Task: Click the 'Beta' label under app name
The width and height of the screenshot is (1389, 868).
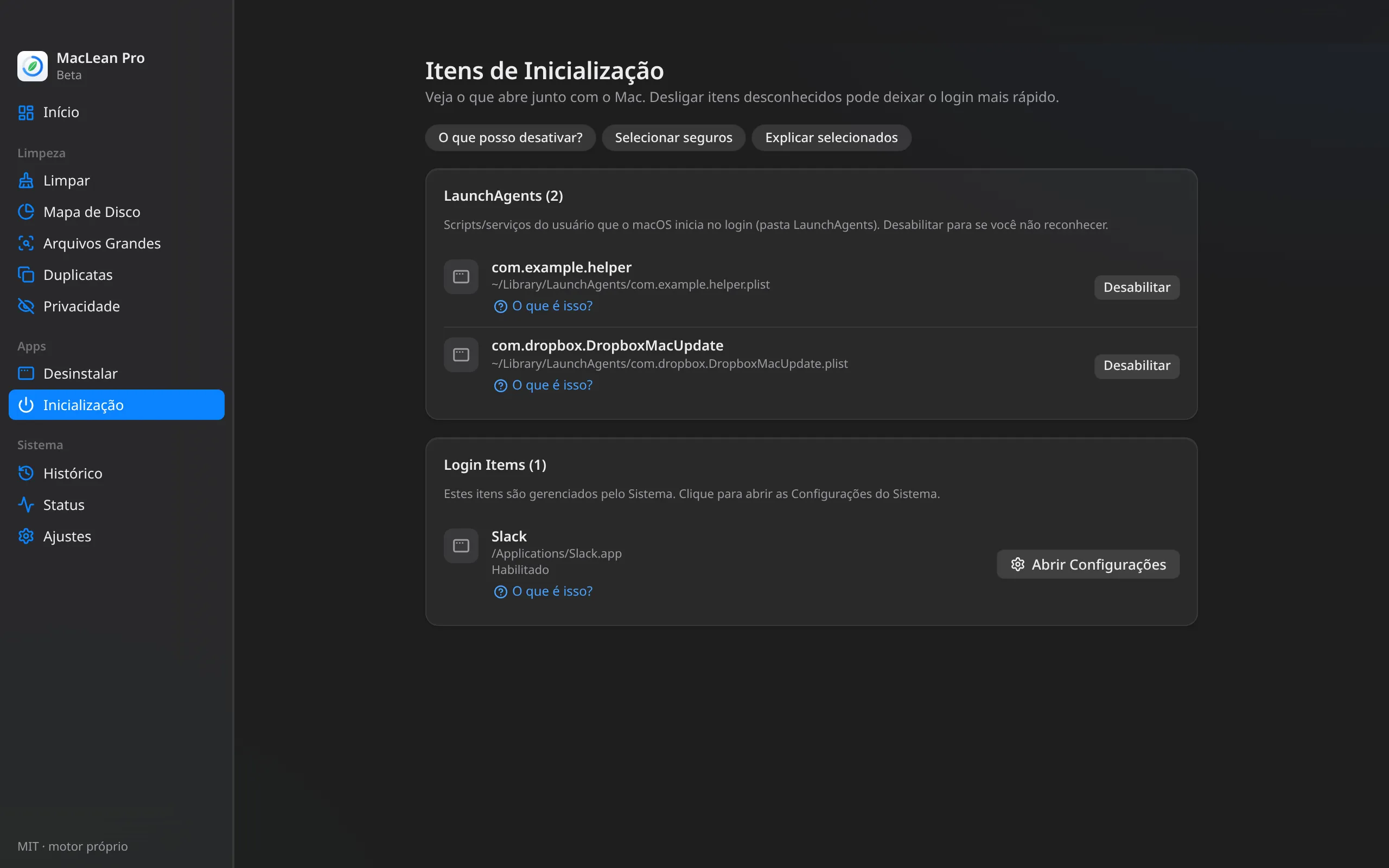Action: point(69,75)
